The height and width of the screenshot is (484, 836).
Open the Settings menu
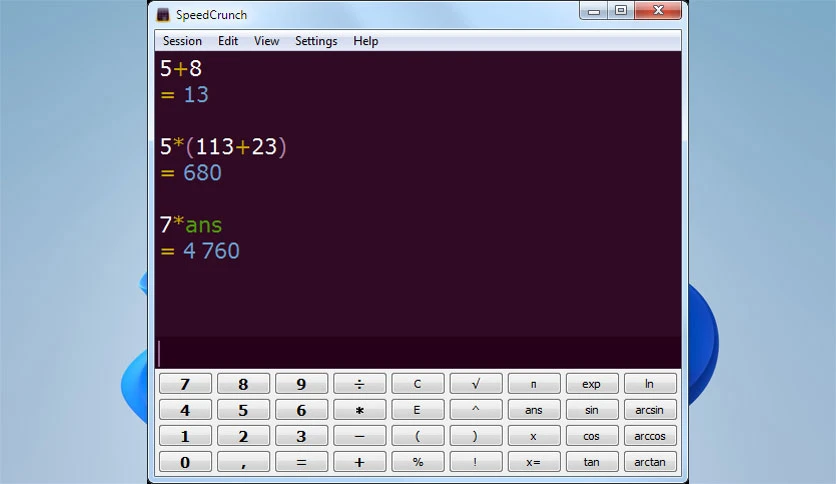[316, 41]
